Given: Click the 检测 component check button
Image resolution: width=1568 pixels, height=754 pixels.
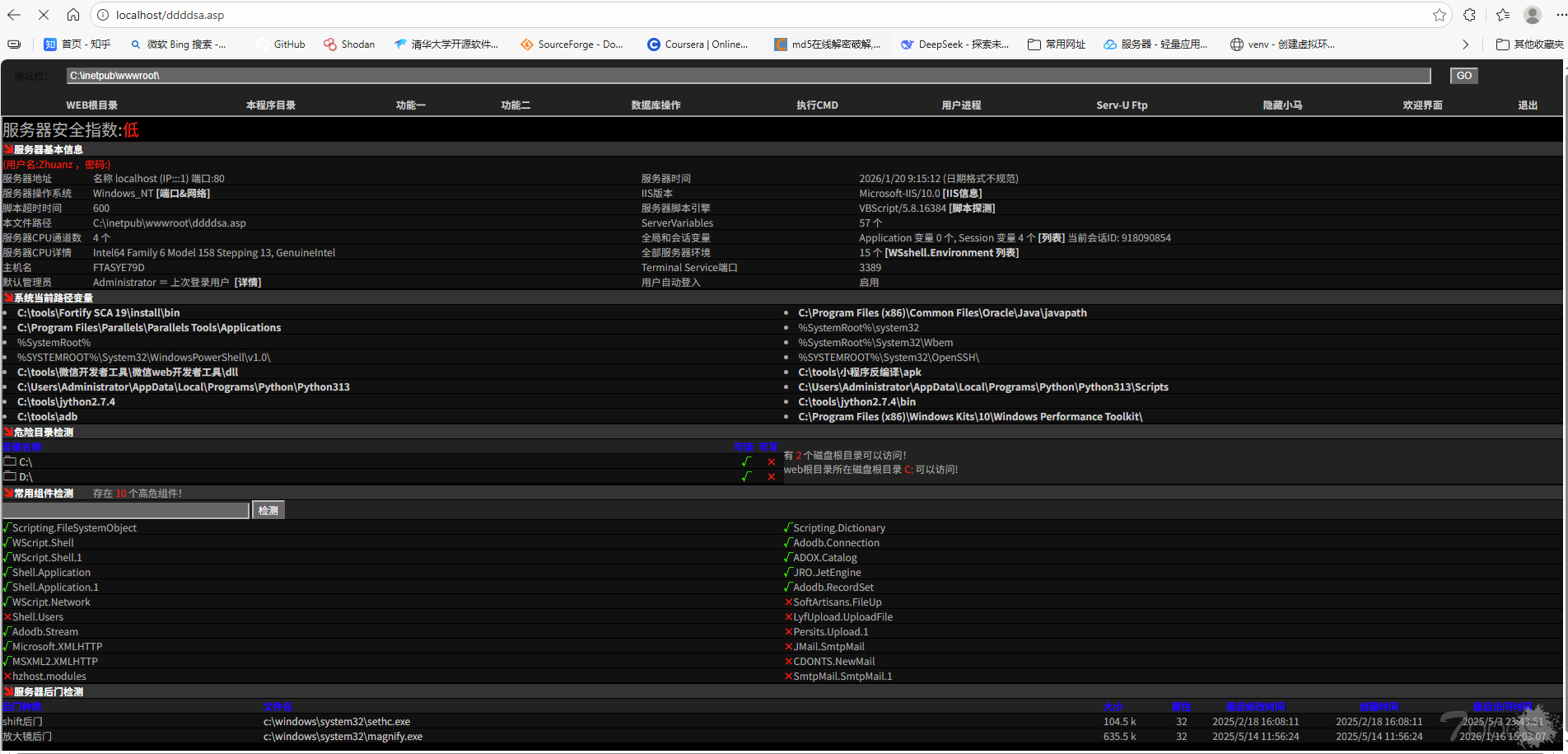Looking at the screenshot, I should tap(268, 511).
